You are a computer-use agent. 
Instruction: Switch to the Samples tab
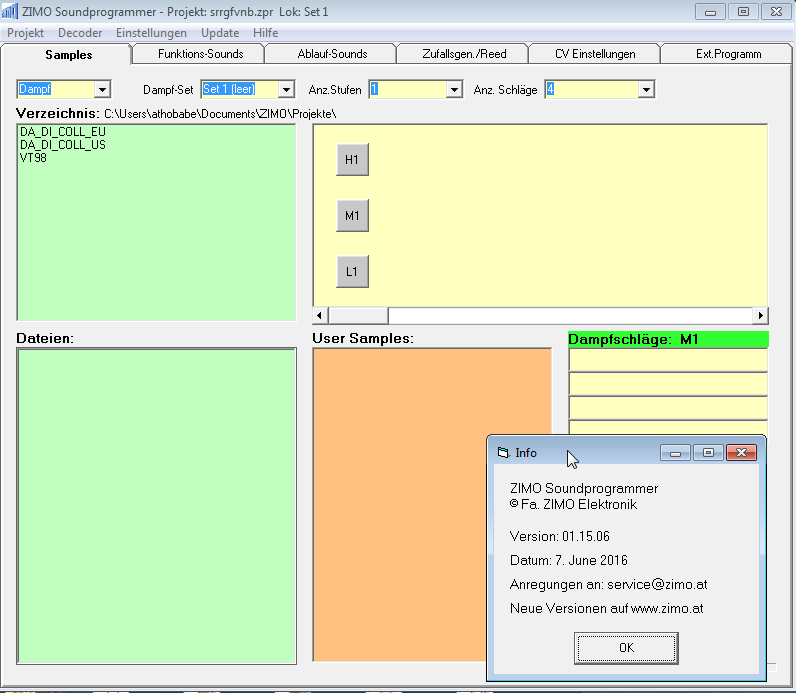pos(69,54)
